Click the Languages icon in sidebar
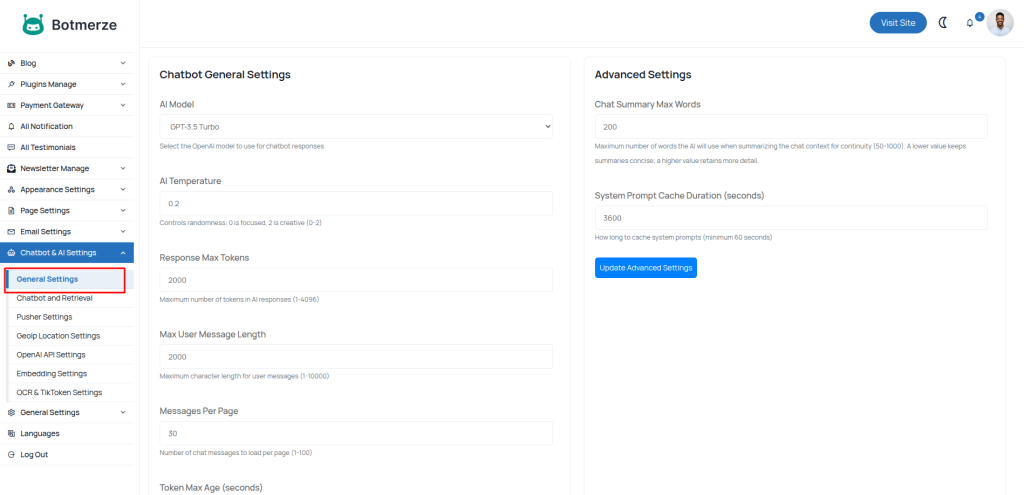The height and width of the screenshot is (495, 1024). point(11,433)
